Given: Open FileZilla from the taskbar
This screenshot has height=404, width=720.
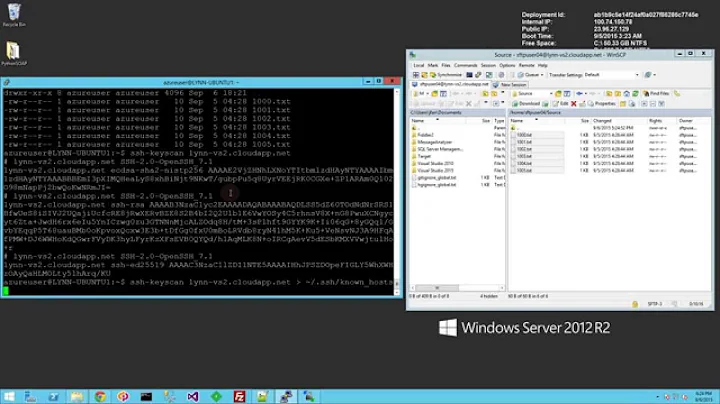Looking at the screenshot, I should (x=239, y=395).
